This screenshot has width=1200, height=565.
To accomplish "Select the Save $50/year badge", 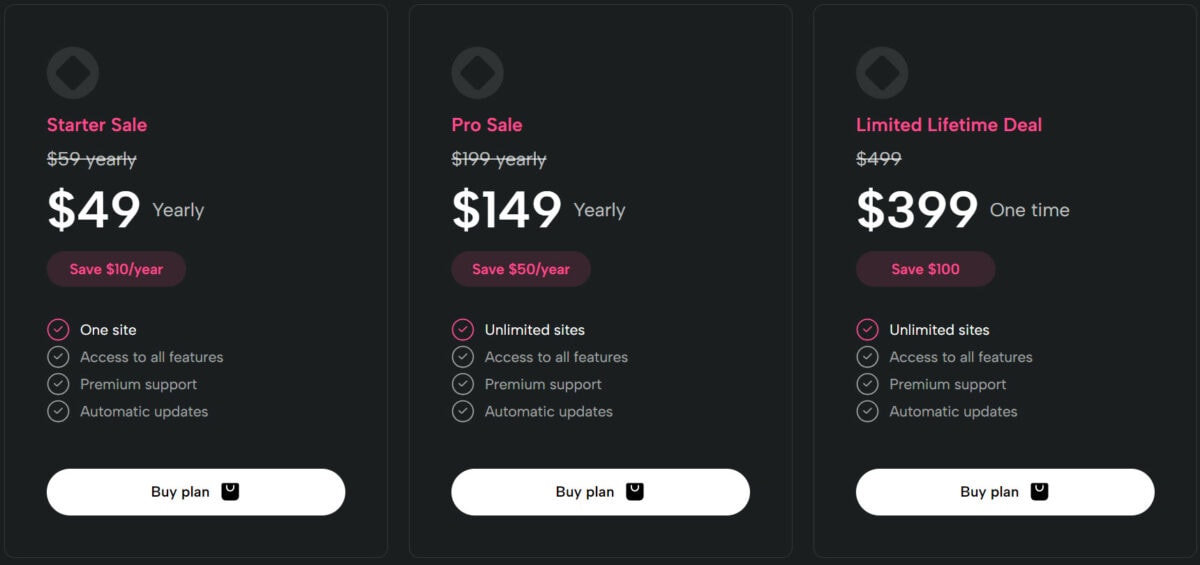I will pyautogui.click(x=521, y=269).
